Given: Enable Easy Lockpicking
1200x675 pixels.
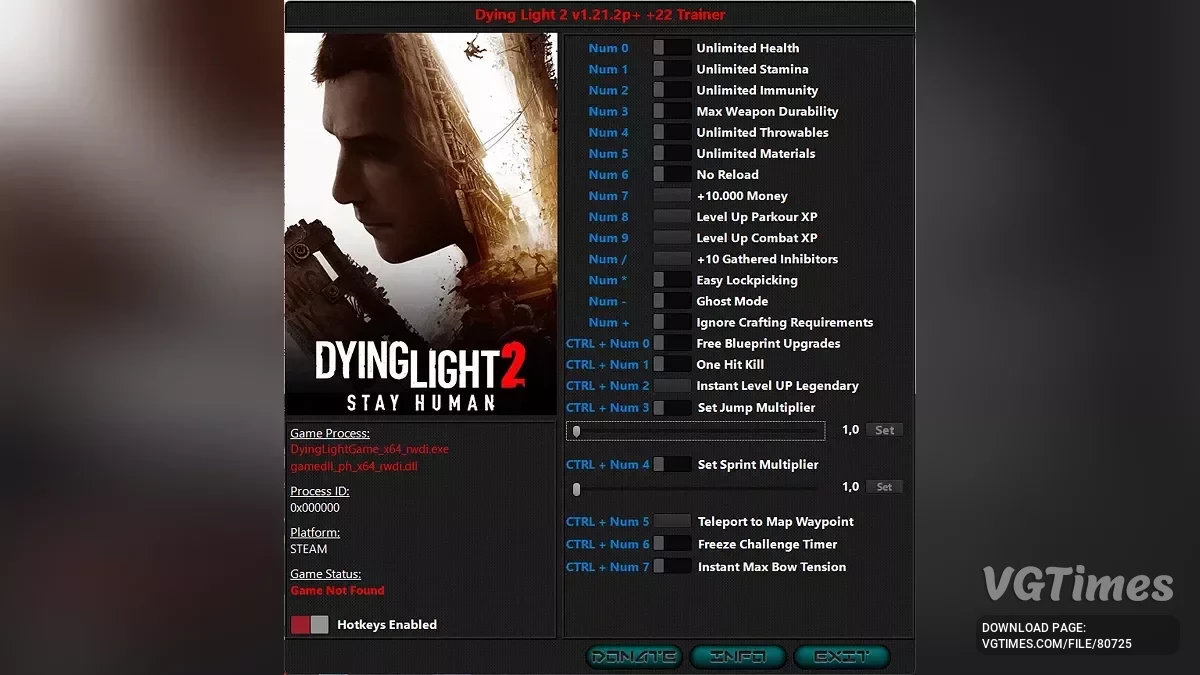Looking at the screenshot, I should (670, 280).
